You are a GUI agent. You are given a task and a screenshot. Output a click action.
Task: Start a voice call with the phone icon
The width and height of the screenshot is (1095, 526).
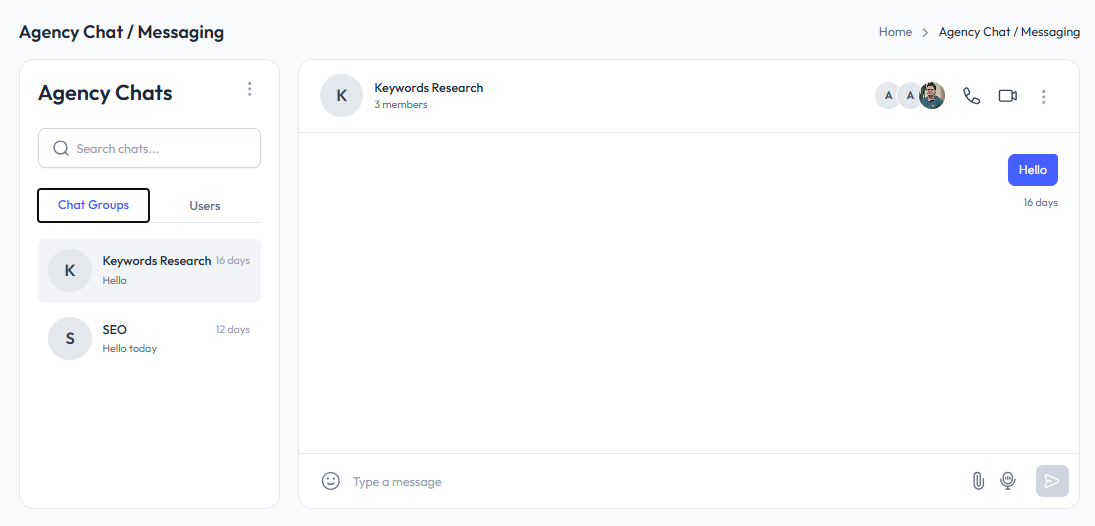[971, 96]
